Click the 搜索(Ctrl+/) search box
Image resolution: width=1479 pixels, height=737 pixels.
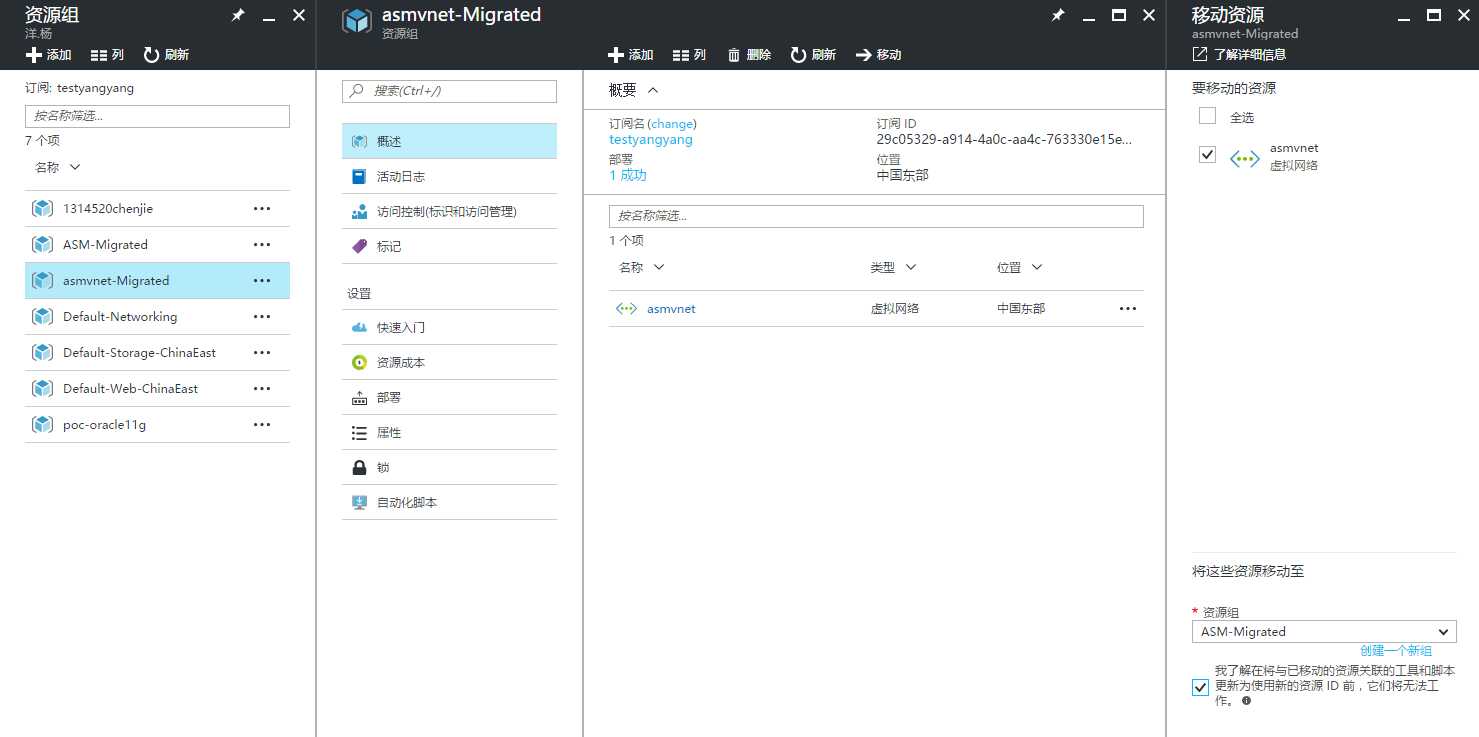pyautogui.click(x=449, y=91)
